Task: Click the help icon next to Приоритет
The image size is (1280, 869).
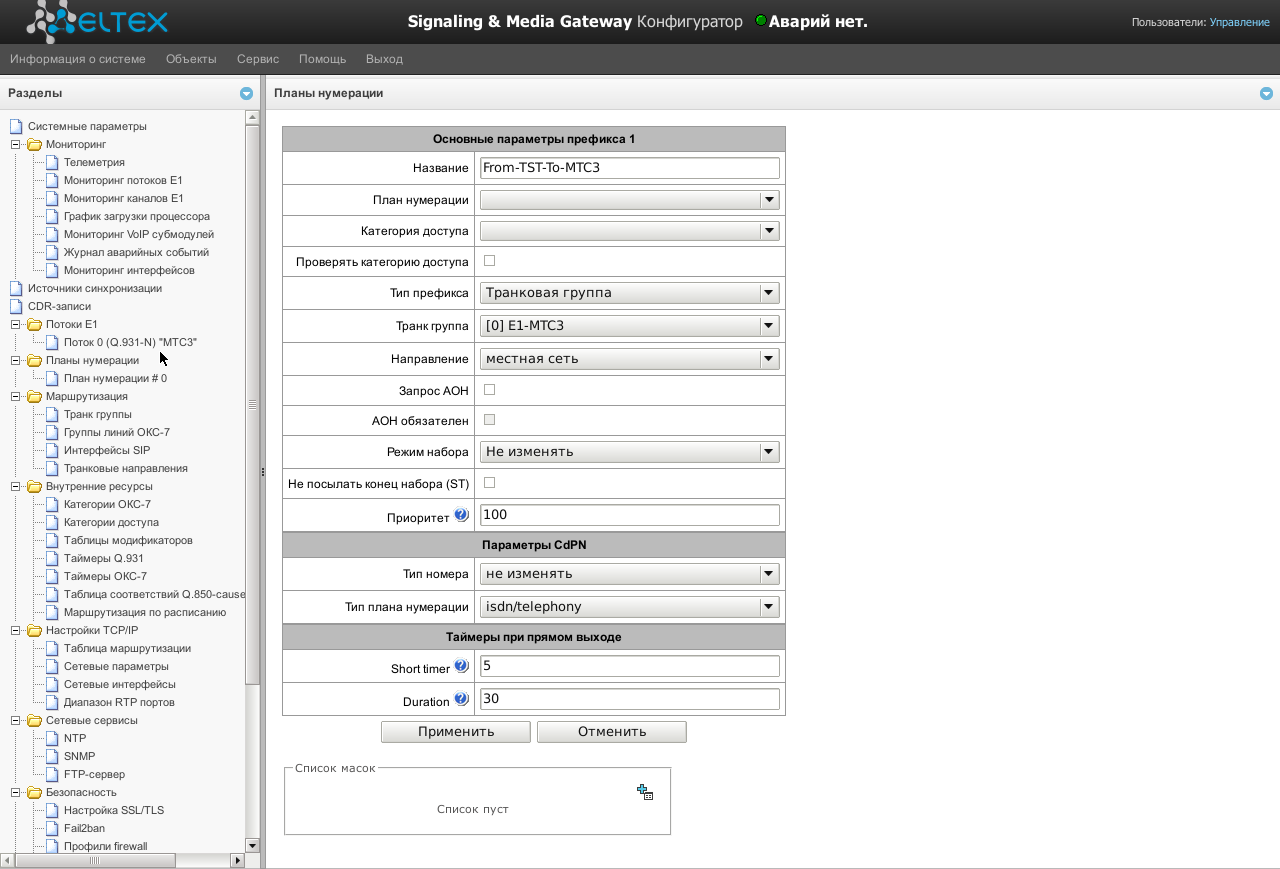Action: pos(461,515)
